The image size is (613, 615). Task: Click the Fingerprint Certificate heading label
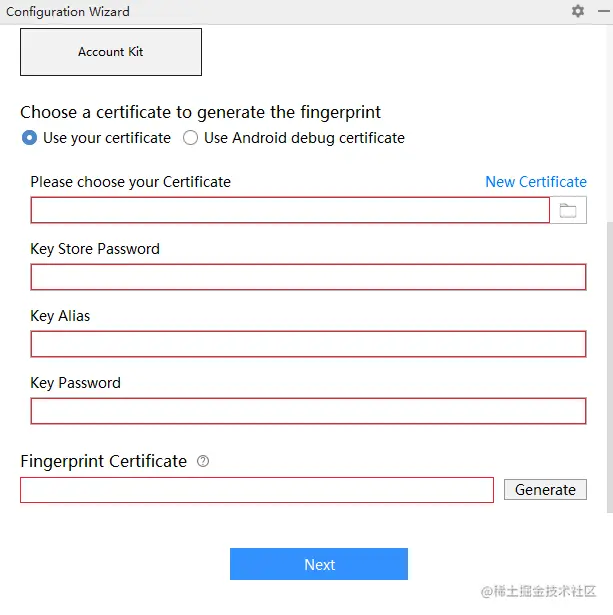point(104,461)
